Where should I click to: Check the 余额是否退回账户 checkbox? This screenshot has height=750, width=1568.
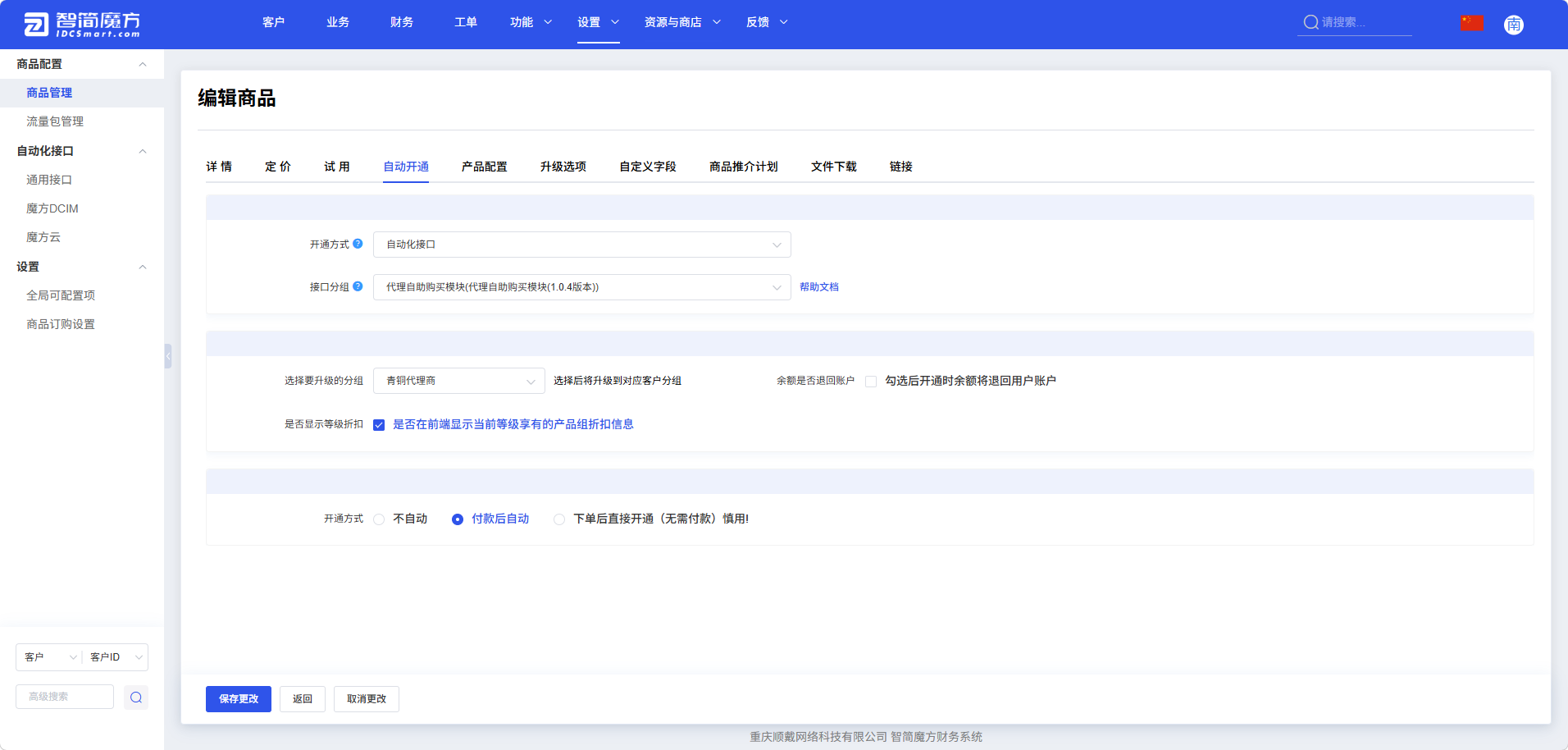pyautogui.click(x=871, y=382)
